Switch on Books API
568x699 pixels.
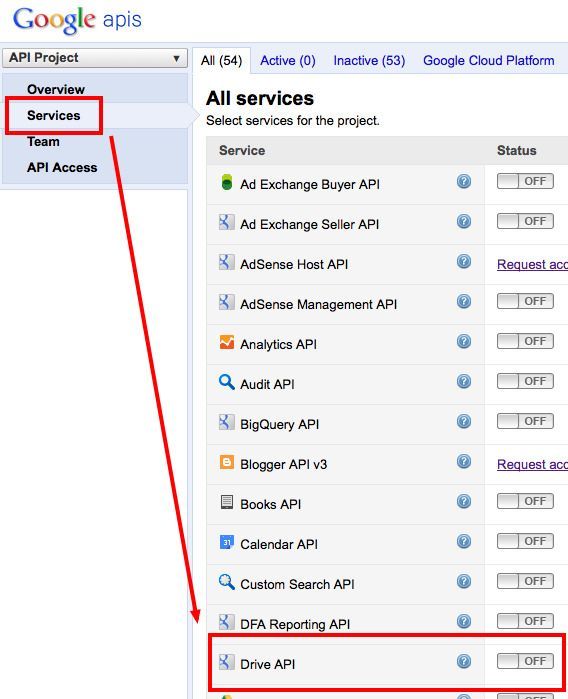pos(525,502)
